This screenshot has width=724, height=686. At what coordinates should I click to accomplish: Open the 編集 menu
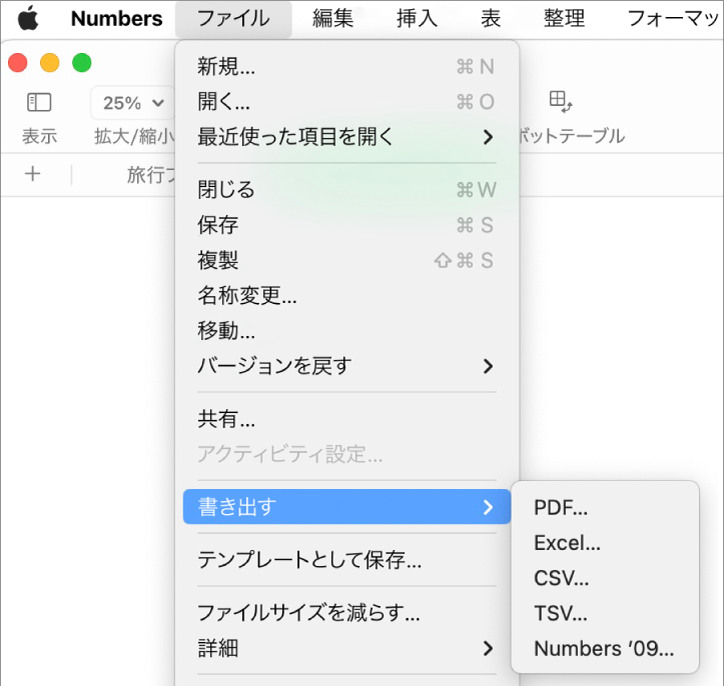(333, 19)
